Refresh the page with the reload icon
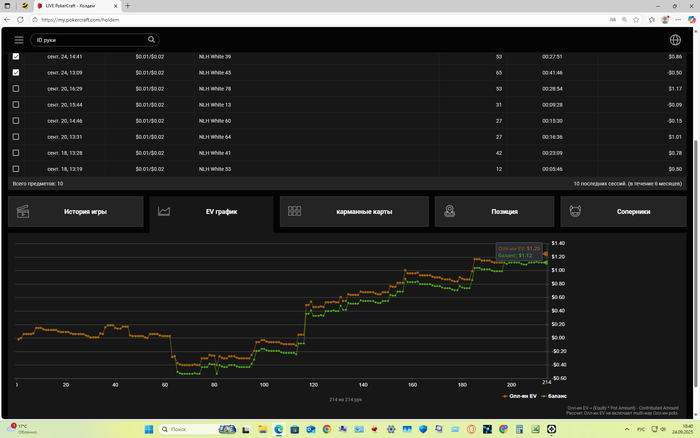This screenshot has width=700, height=438. (20, 20)
